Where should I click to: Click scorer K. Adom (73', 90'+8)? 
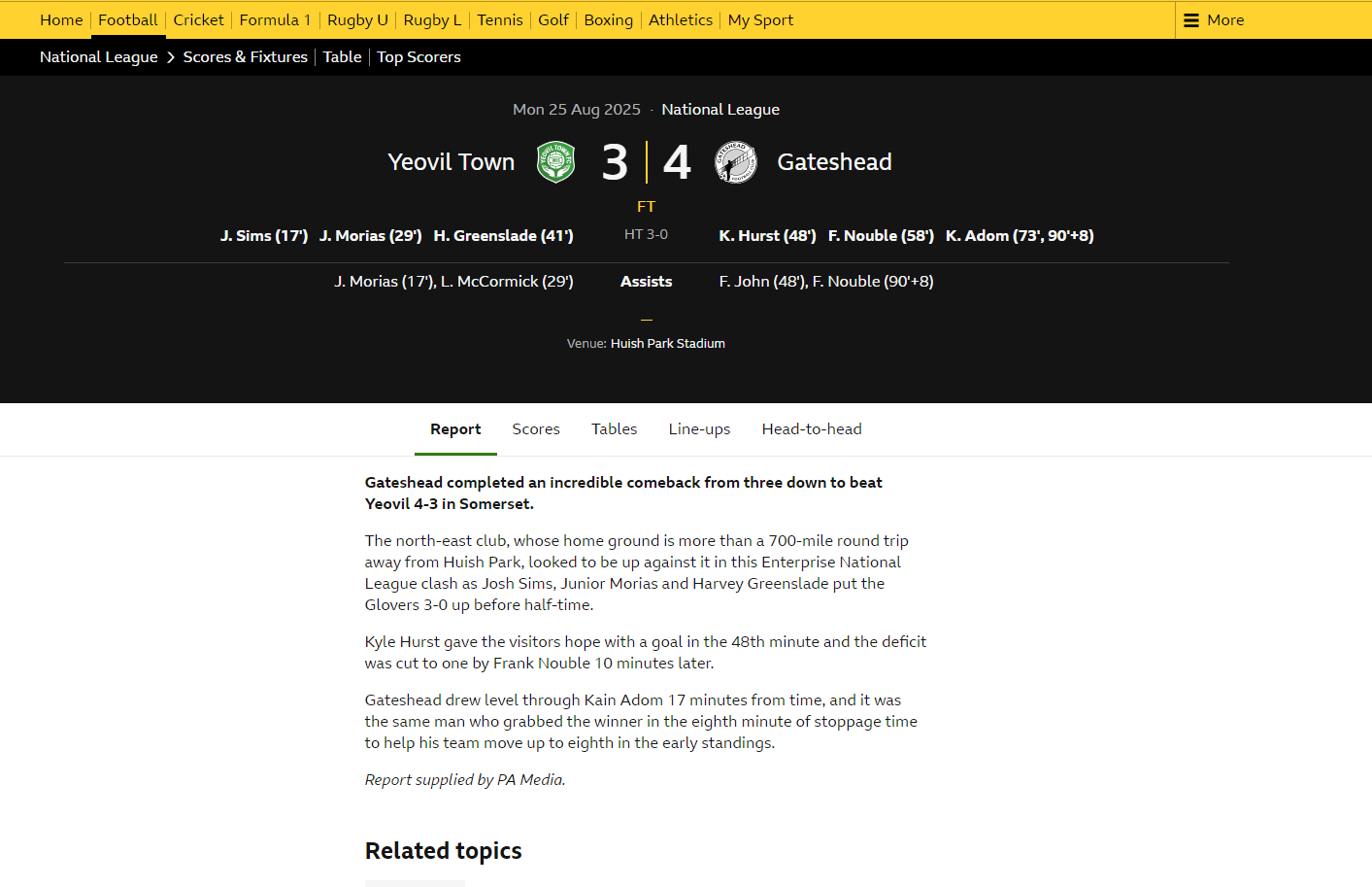(1021, 236)
